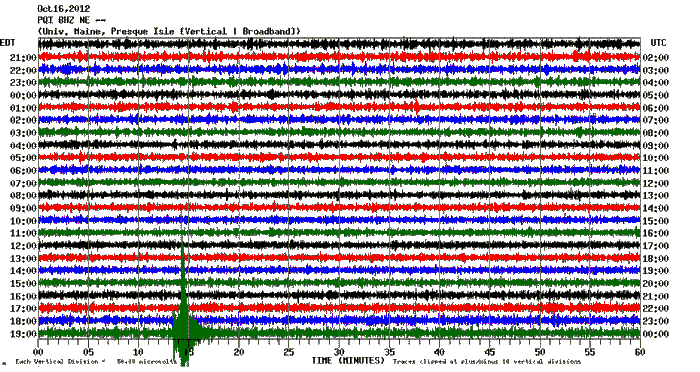Click the "10" minute axis tick label
Screen dimensions: 700x372
pyautogui.click(x=138, y=352)
